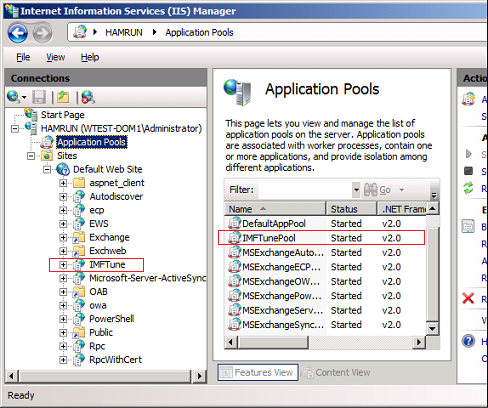Click the blue Help question mark icon
Screen dimensions: 488x408
pos(468,341)
